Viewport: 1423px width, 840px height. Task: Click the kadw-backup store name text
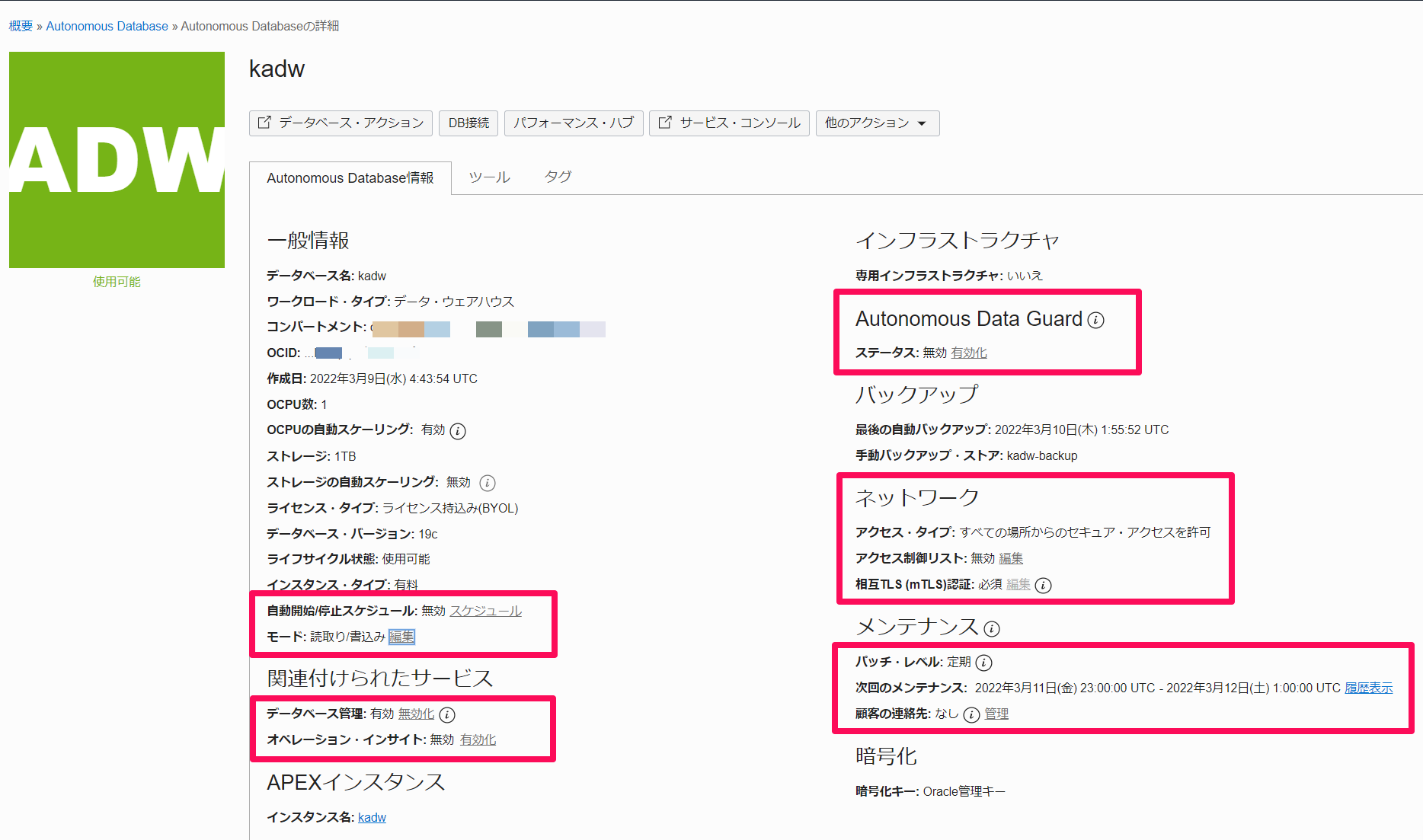pyautogui.click(x=1042, y=455)
